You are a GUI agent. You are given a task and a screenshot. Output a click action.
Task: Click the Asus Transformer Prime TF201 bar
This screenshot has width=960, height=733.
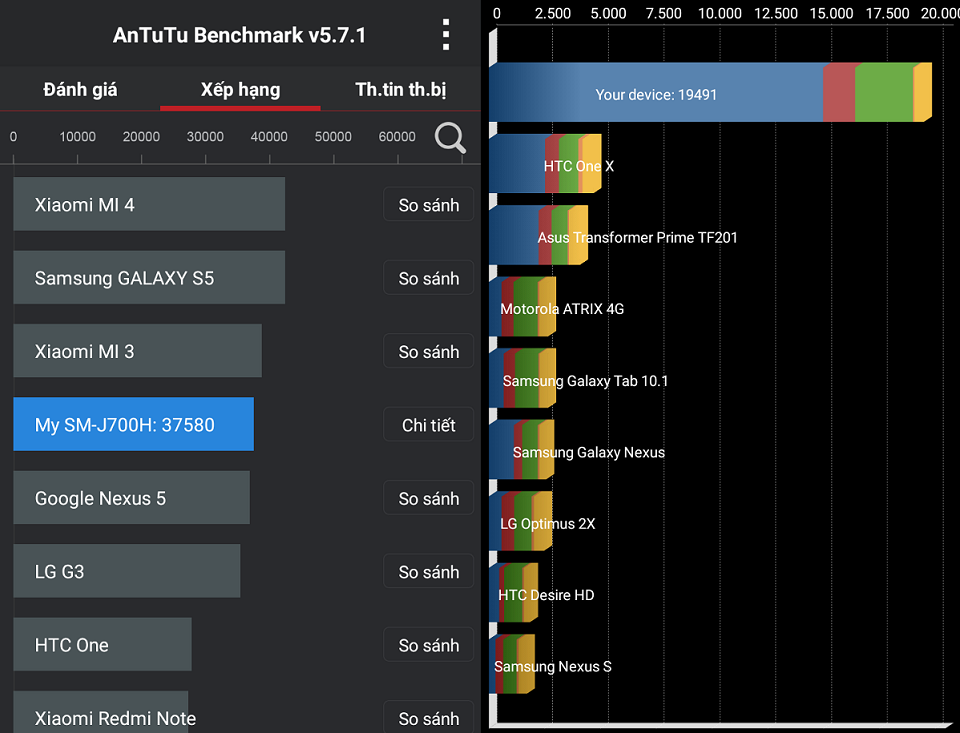(539, 236)
